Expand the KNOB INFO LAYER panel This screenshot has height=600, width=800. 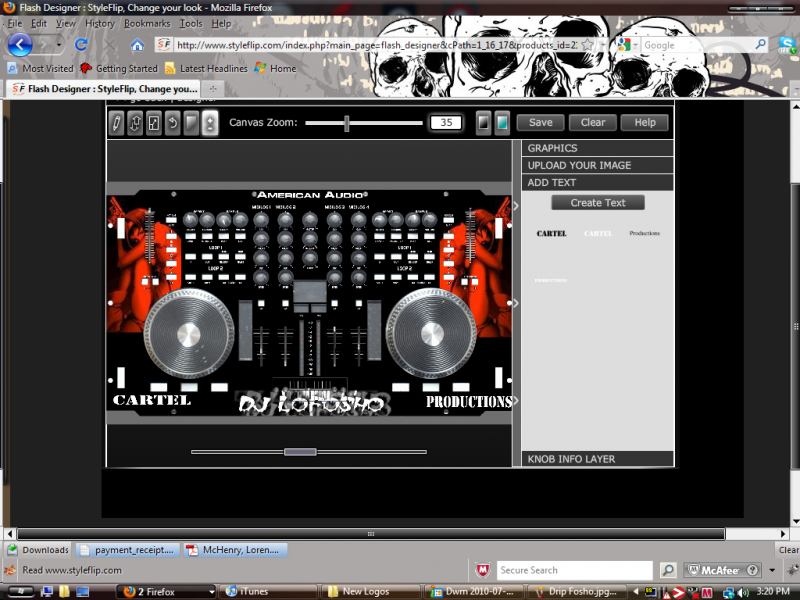point(597,459)
